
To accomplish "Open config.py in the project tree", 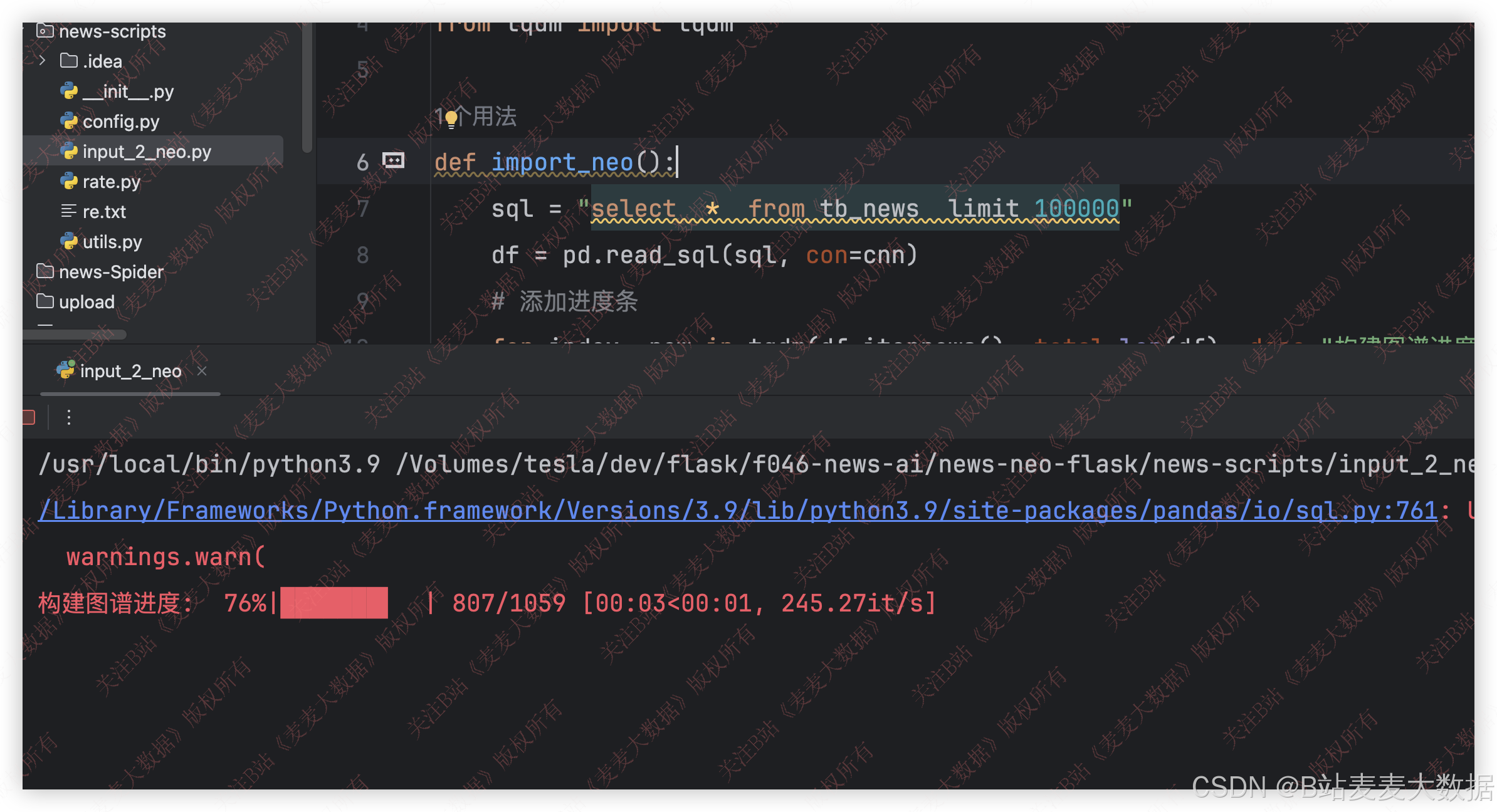I will click(120, 122).
